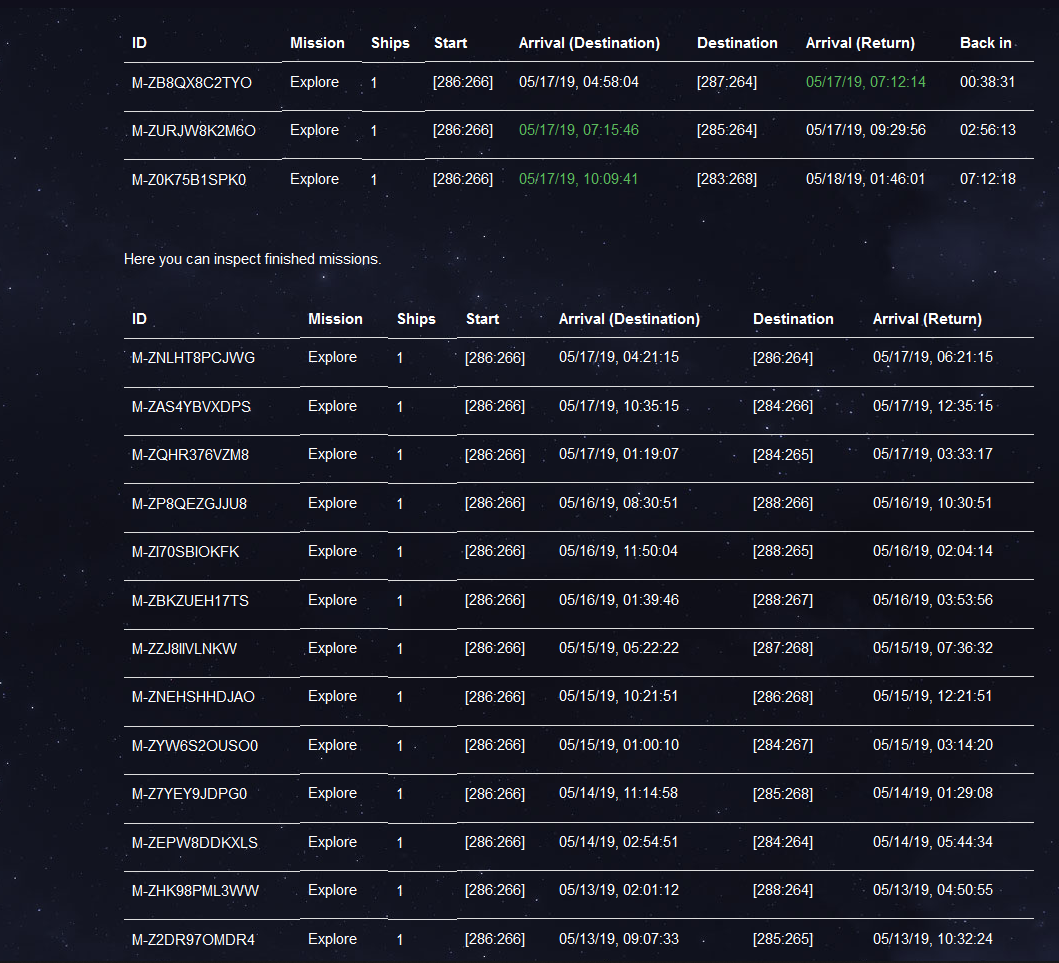Click destination [285:264] coordinates

click(727, 130)
